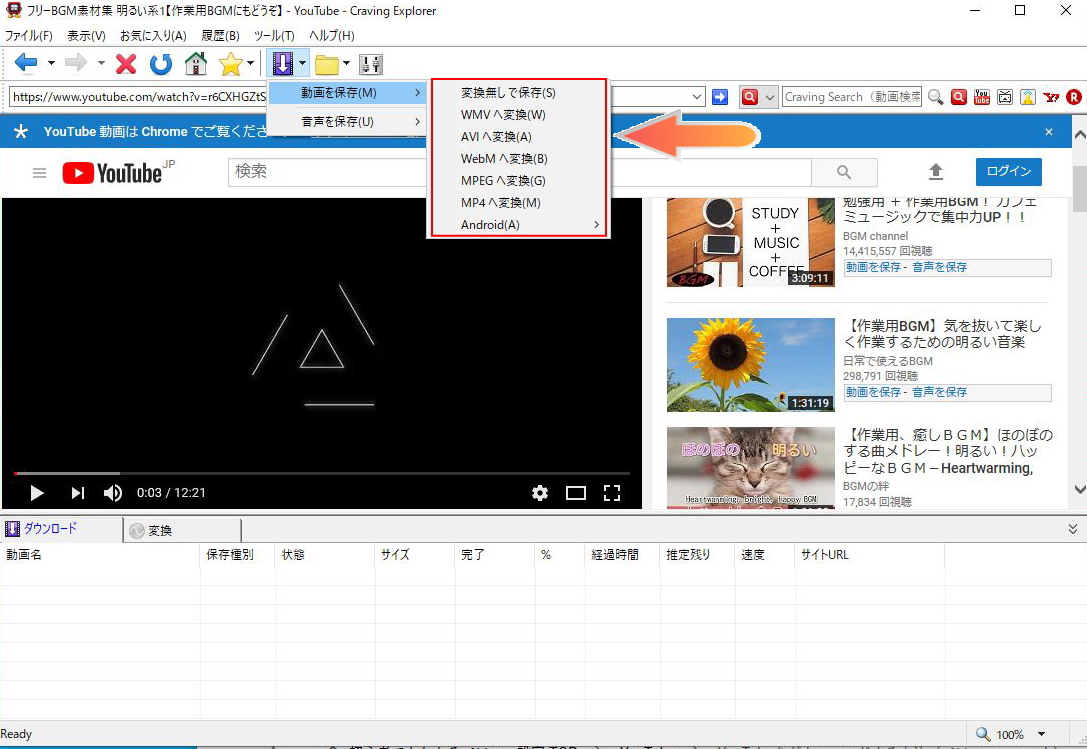1087x749 pixels.
Task: Click the Rakuten R search icon
Action: (x=1074, y=97)
